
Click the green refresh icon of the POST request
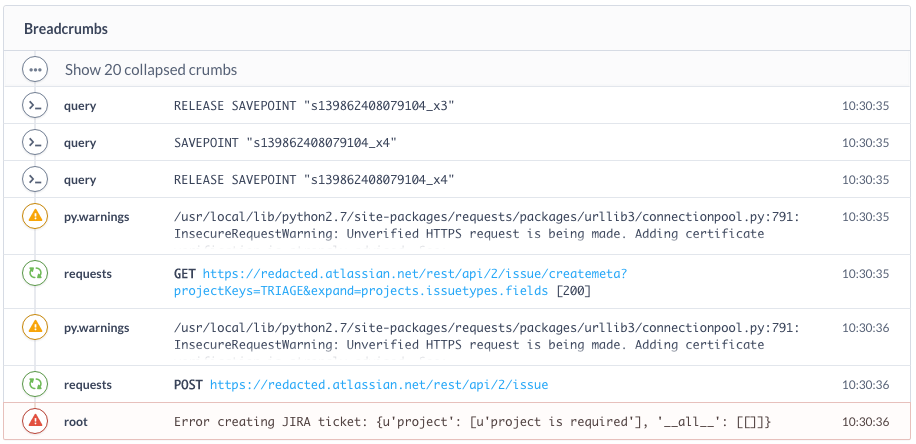coord(35,385)
